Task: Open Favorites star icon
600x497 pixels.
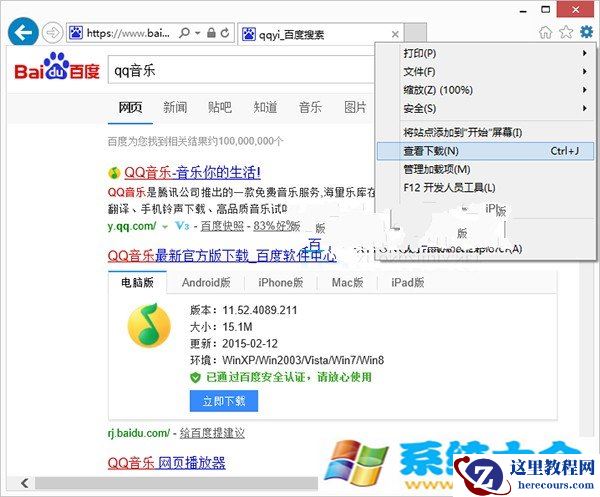Action: pyautogui.click(x=566, y=32)
